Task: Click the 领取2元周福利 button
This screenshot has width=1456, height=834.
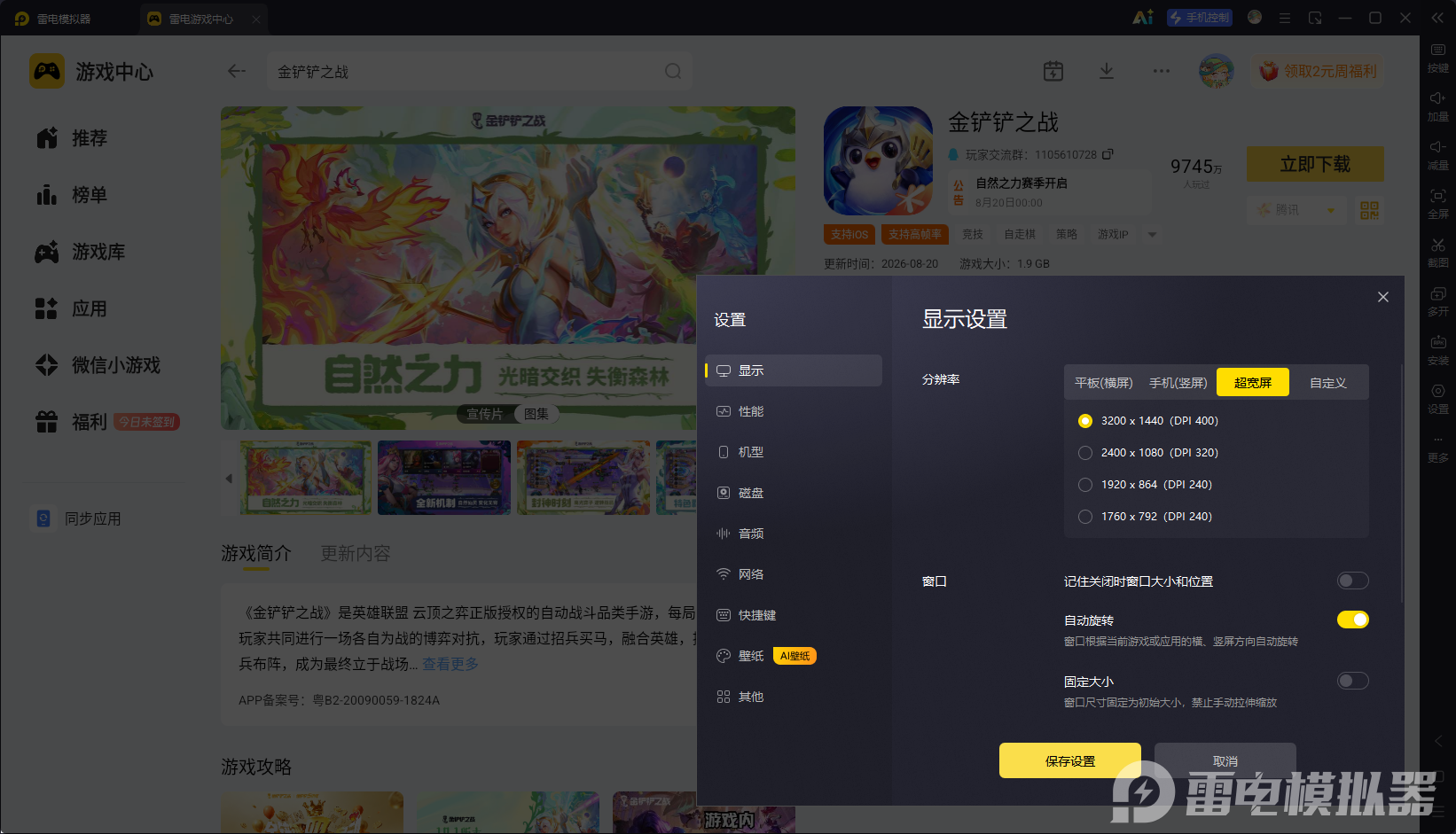Action: [1319, 71]
